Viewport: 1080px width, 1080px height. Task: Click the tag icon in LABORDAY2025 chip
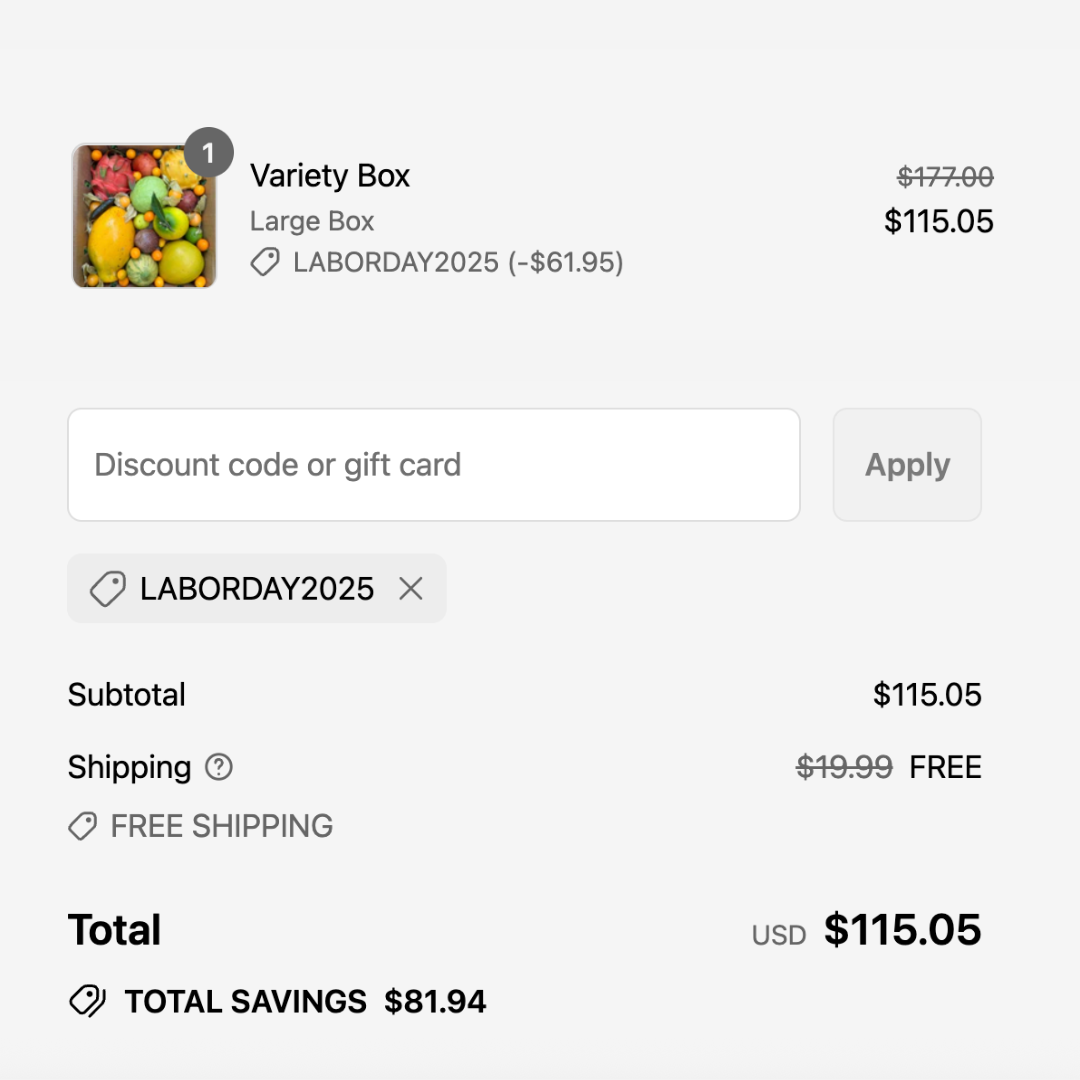[x=107, y=589]
